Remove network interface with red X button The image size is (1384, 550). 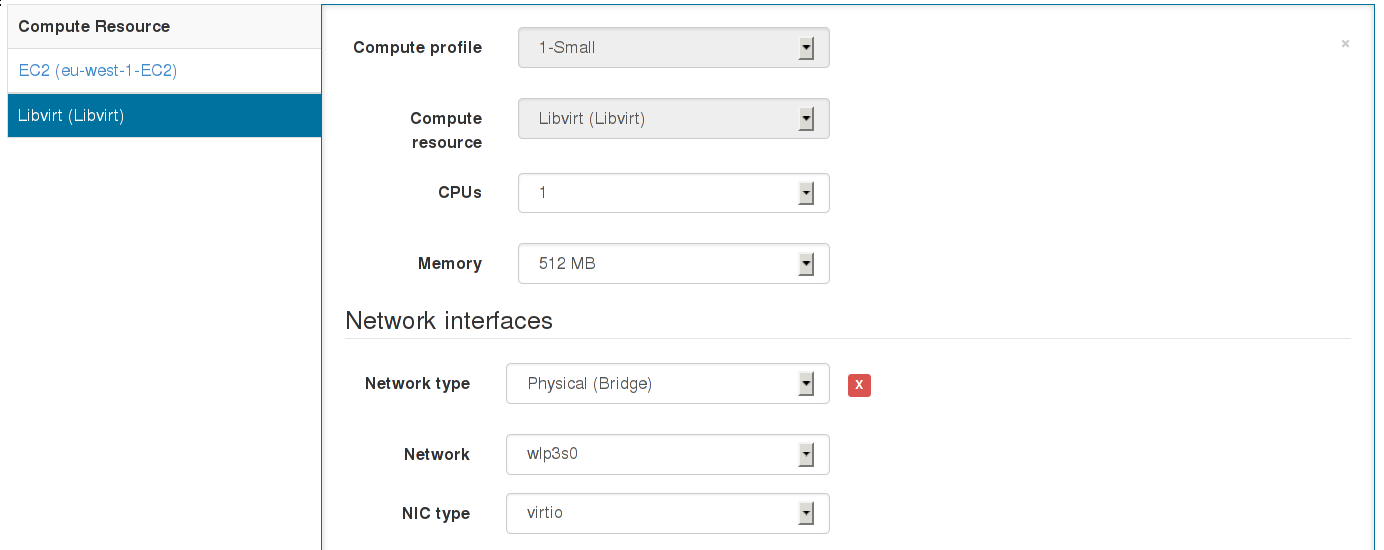click(x=859, y=385)
